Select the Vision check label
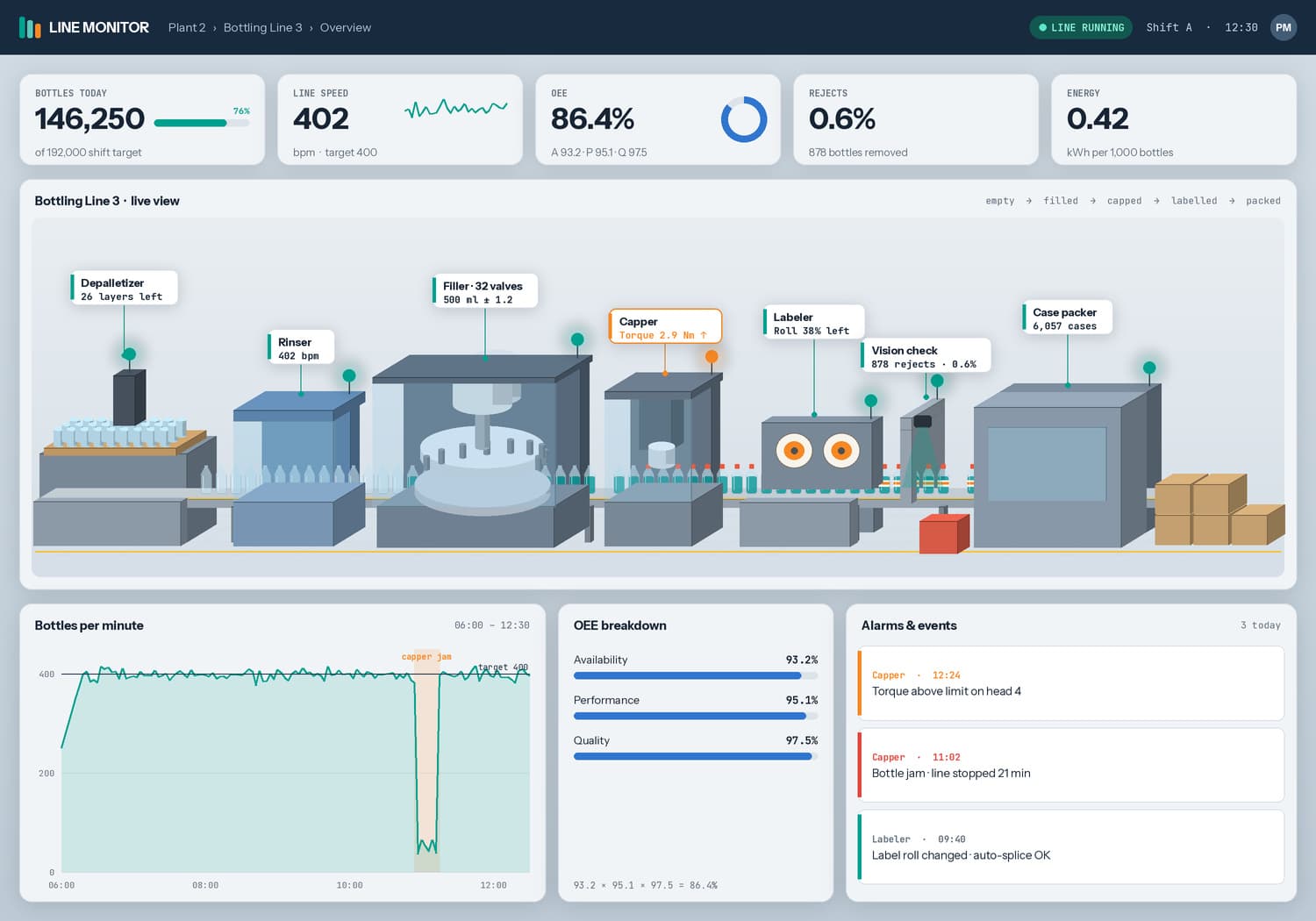This screenshot has width=1316, height=921. tap(926, 355)
